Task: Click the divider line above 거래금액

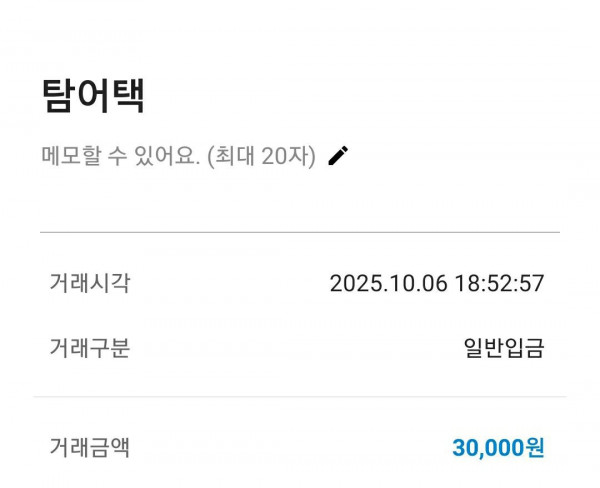Action: [300, 396]
